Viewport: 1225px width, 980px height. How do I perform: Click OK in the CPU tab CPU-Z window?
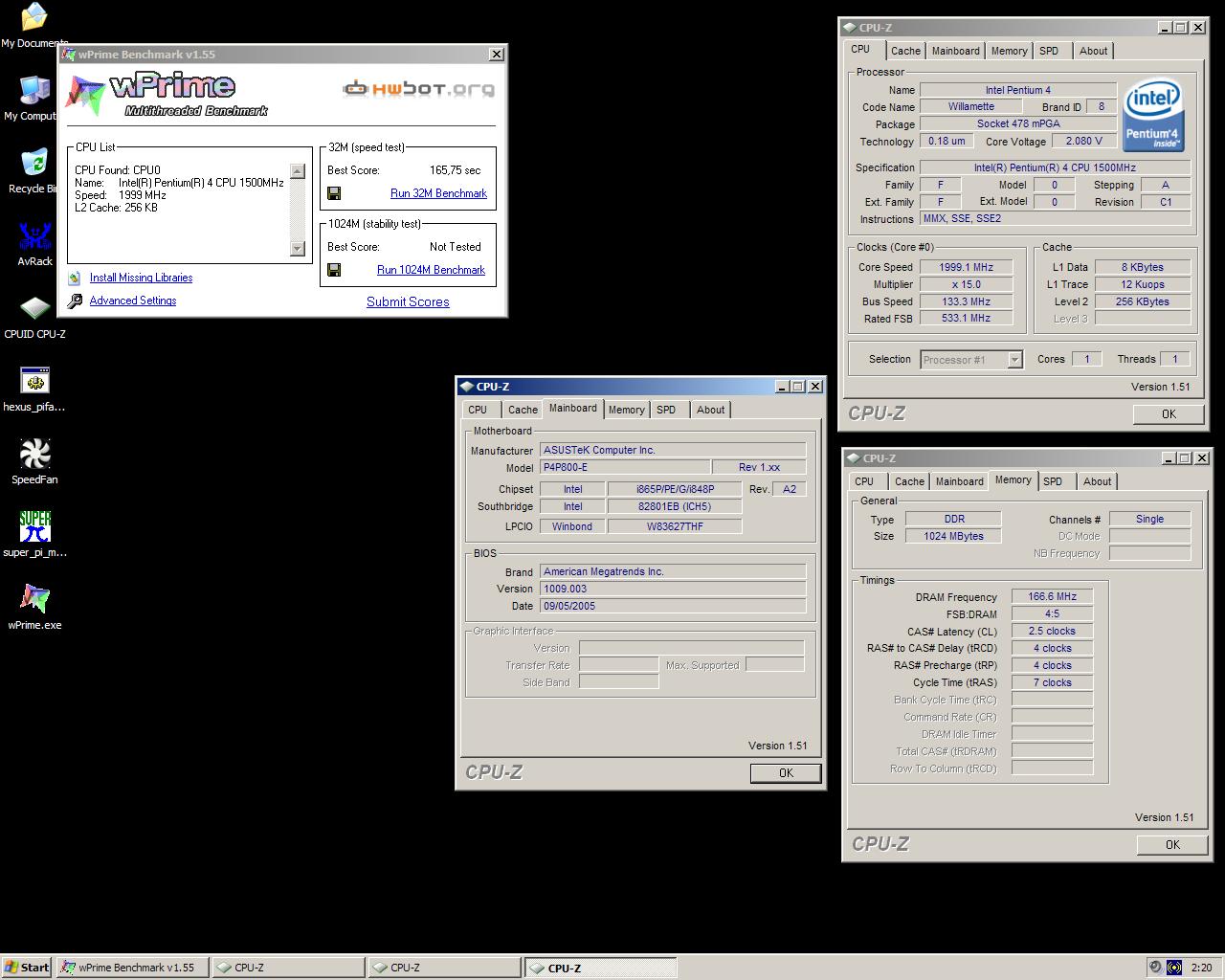(1169, 414)
